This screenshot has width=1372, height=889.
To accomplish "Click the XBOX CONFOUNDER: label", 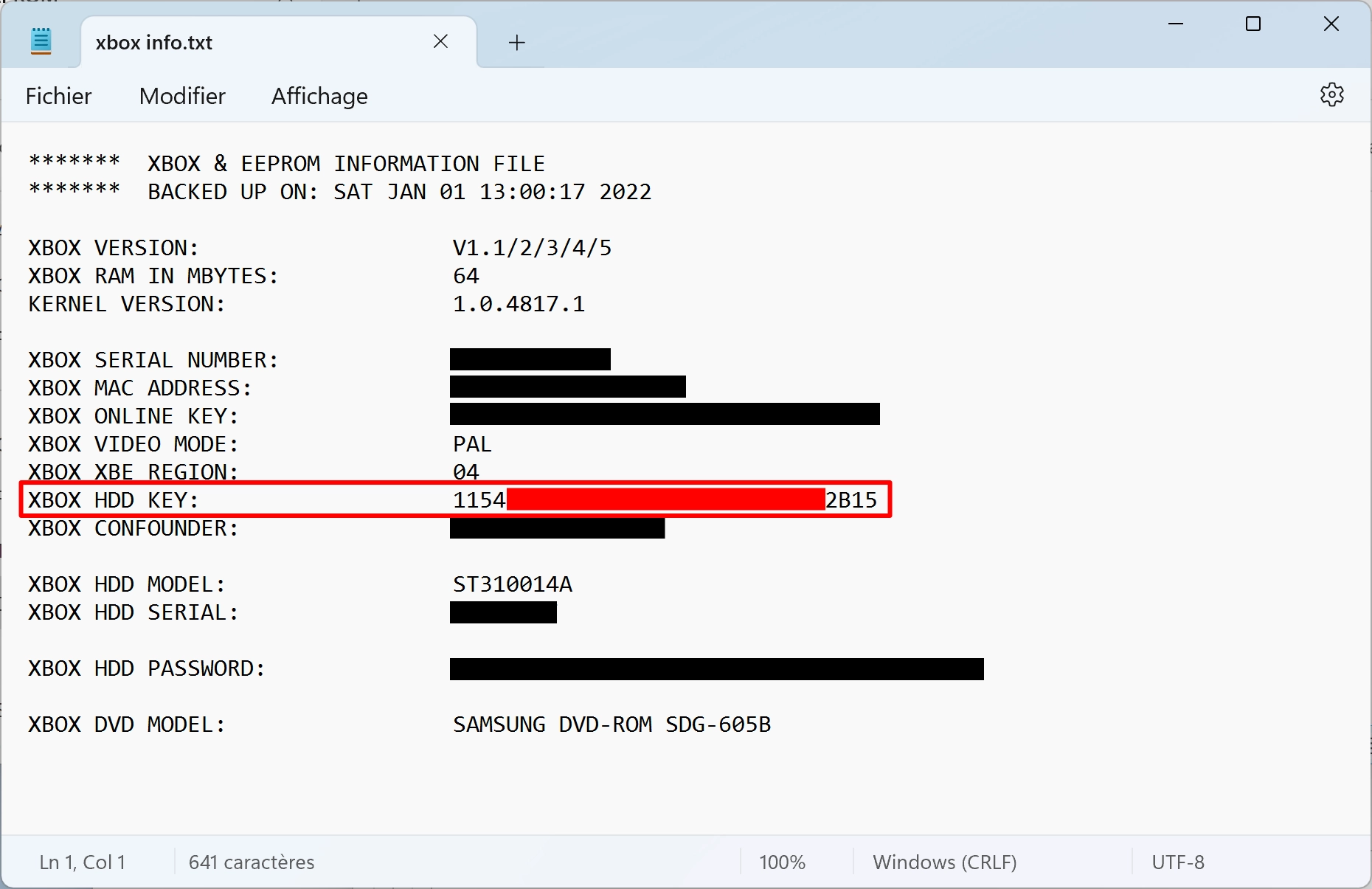I will [134, 528].
